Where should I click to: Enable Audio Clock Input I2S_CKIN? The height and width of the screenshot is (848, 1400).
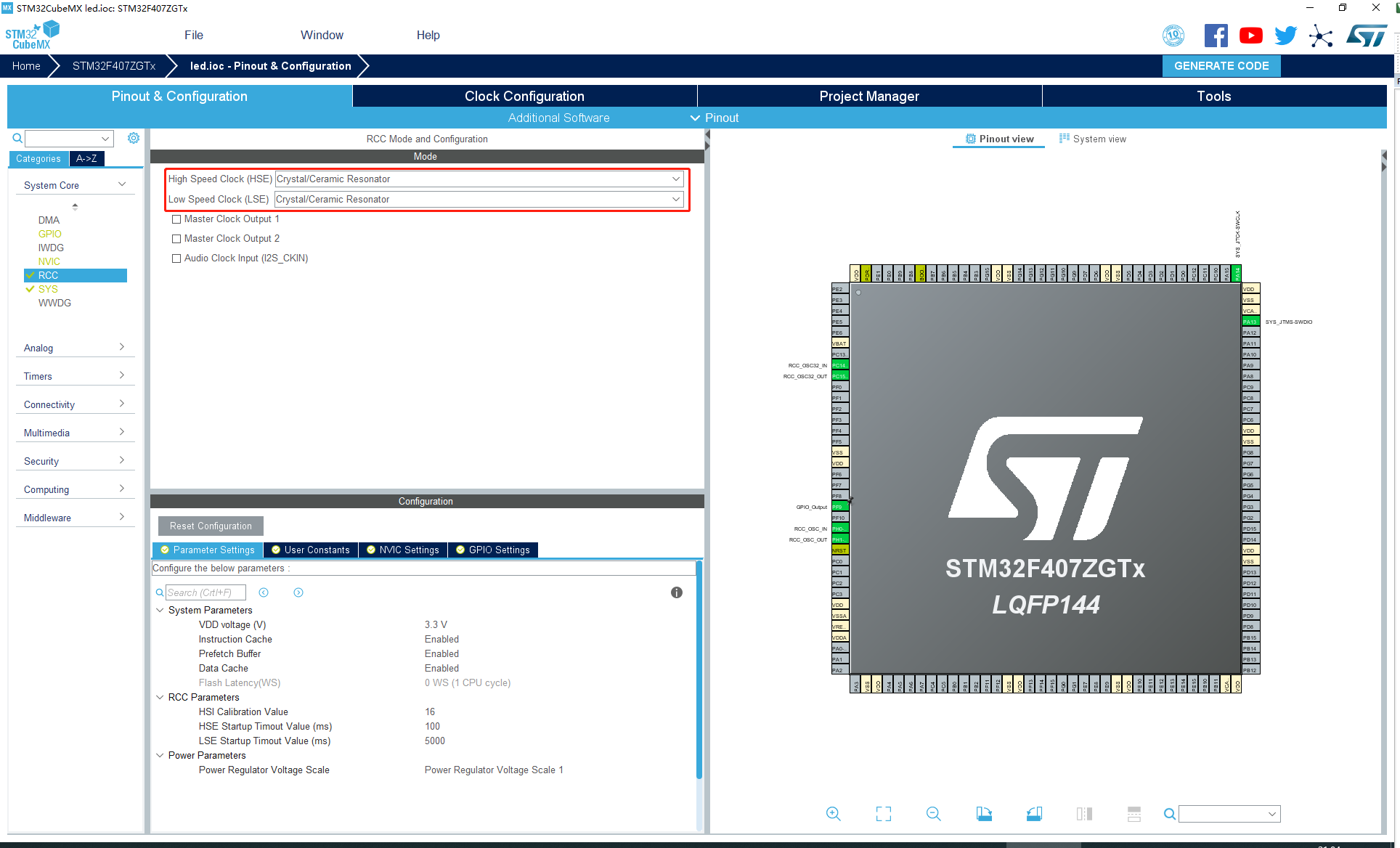176,258
